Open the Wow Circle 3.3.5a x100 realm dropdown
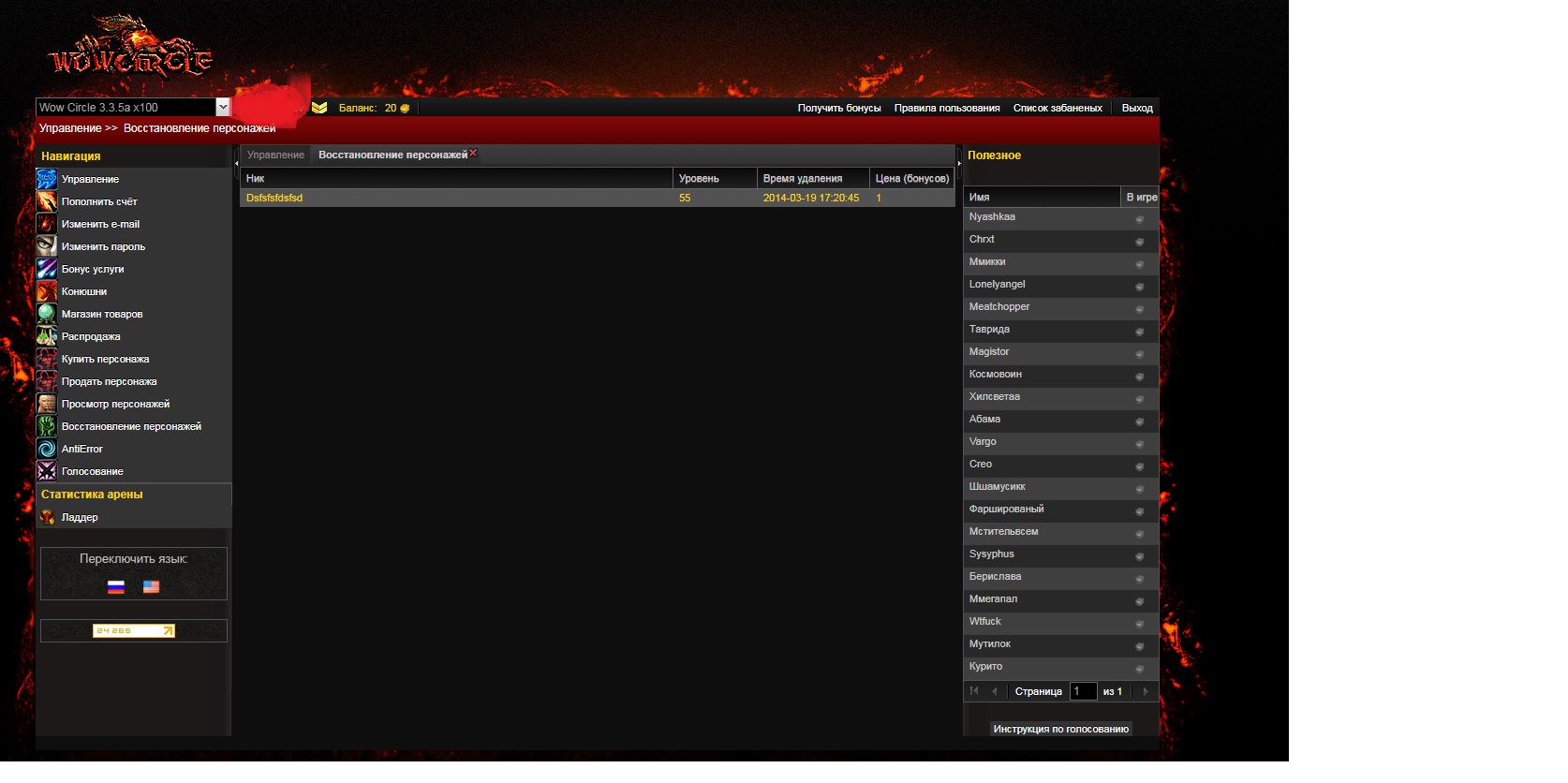This screenshot has height=783, width=1568. pos(222,108)
